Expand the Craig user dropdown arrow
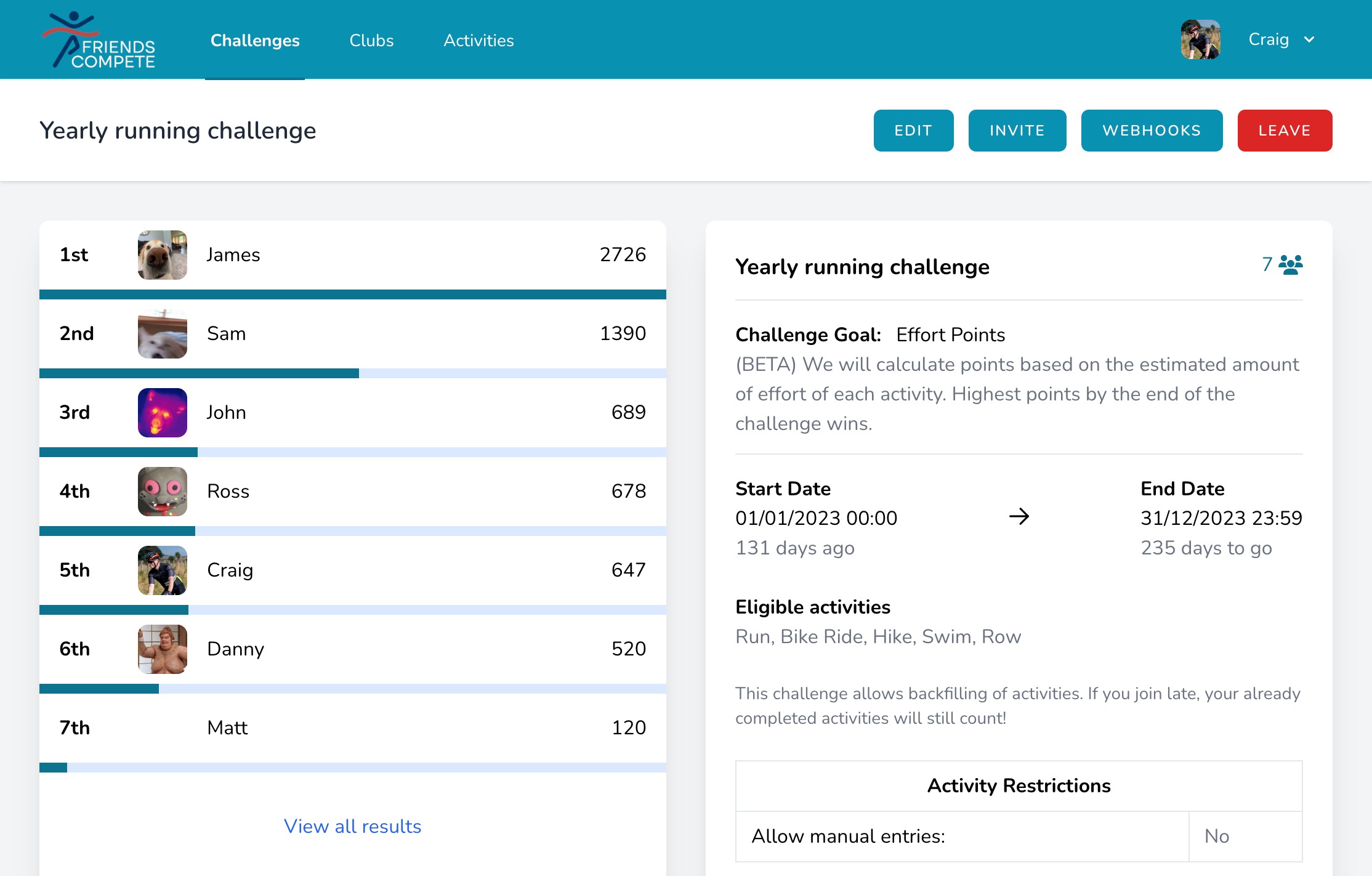Image resolution: width=1372 pixels, height=876 pixels. [x=1309, y=40]
